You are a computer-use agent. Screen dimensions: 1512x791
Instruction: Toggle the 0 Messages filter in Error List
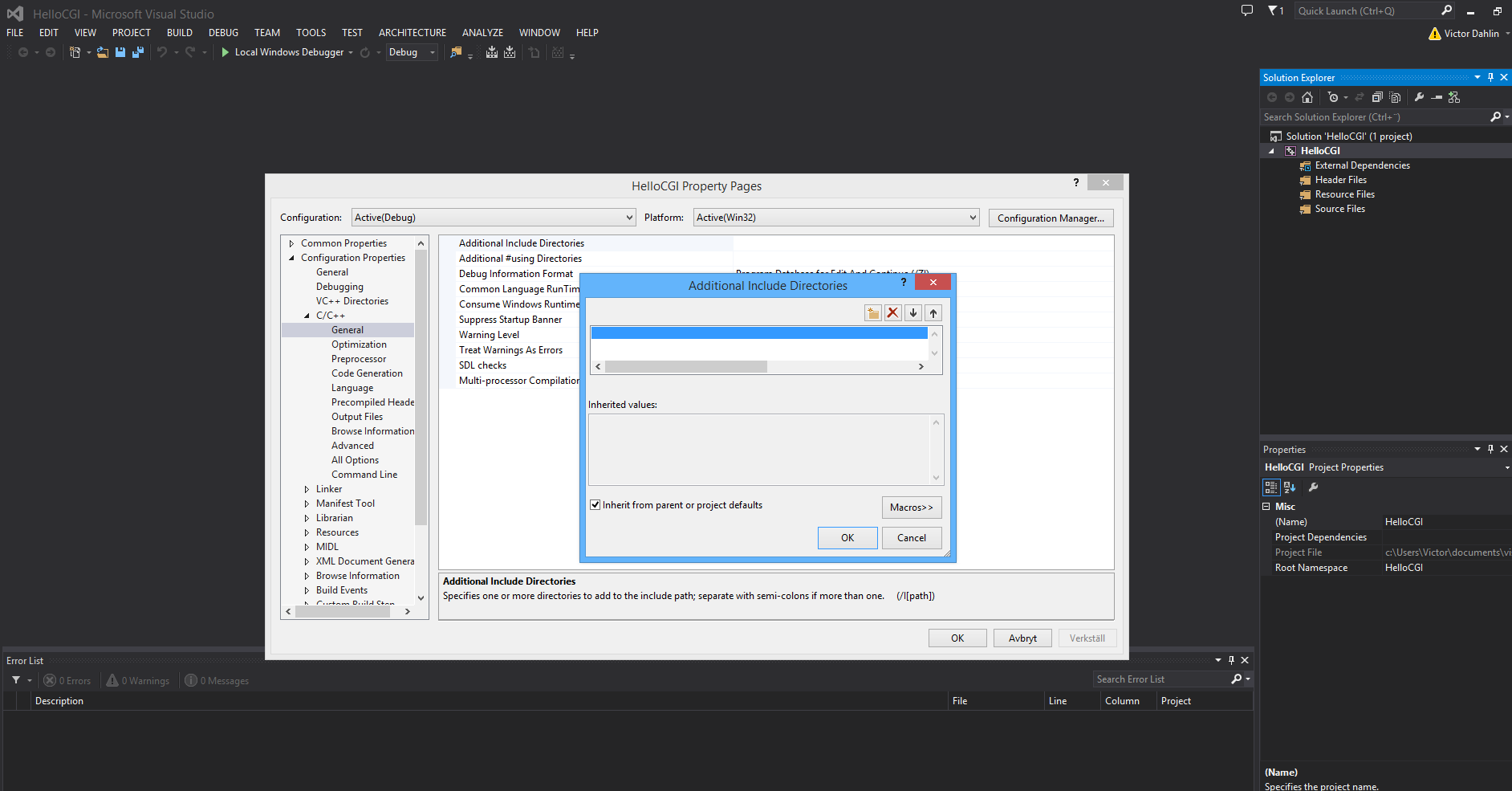pyautogui.click(x=217, y=681)
